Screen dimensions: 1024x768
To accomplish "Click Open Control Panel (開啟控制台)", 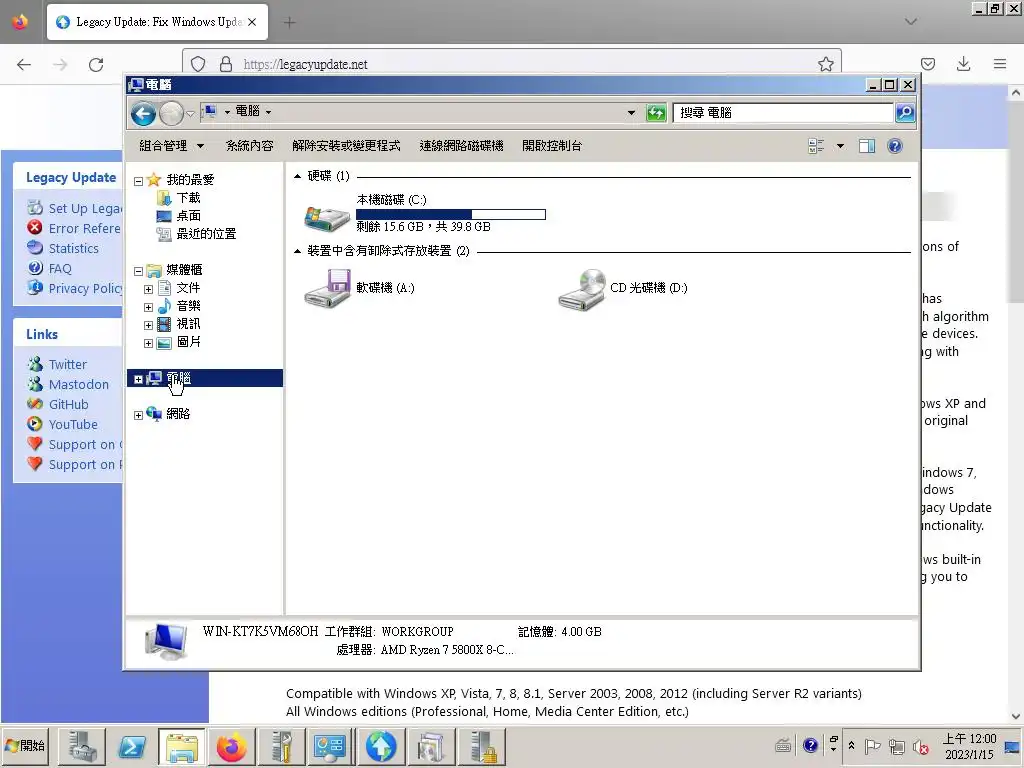I will (552, 146).
